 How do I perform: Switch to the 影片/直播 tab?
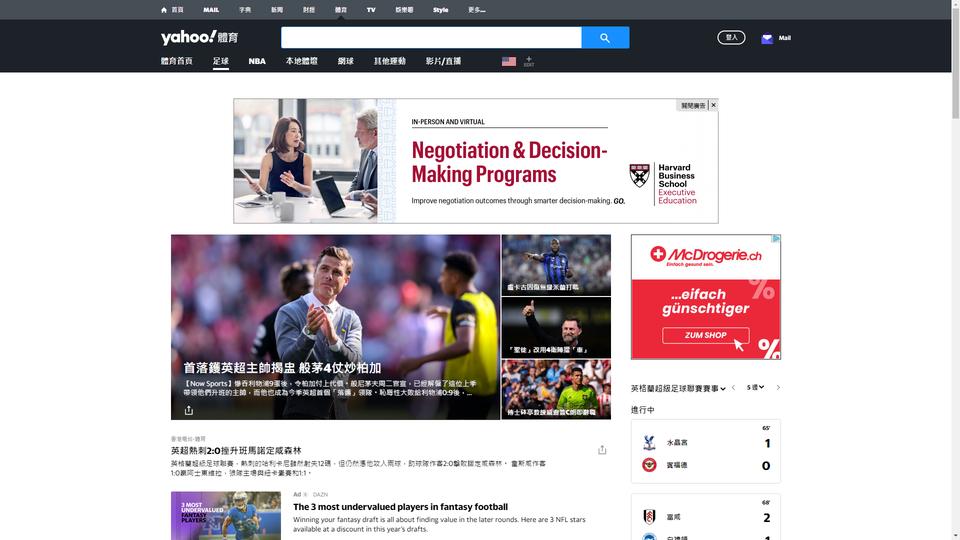443,61
